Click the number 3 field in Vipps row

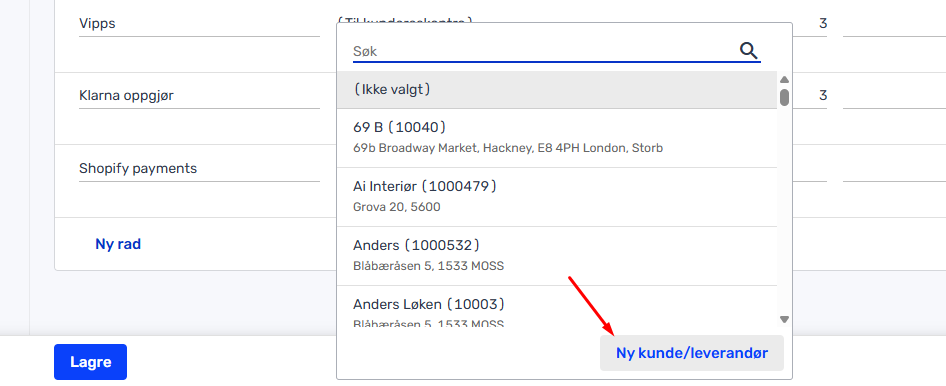pyautogui.click(x=810, y=24)
